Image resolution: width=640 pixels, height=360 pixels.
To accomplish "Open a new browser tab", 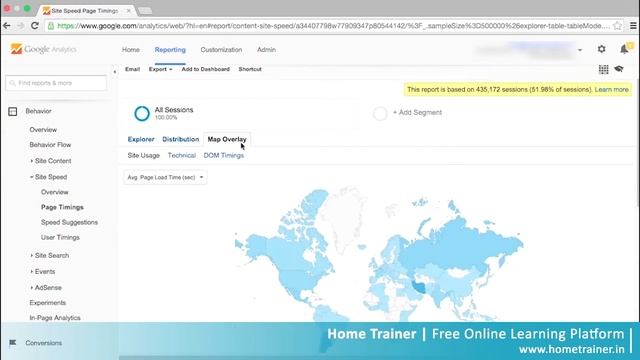I will click(145, 11).
